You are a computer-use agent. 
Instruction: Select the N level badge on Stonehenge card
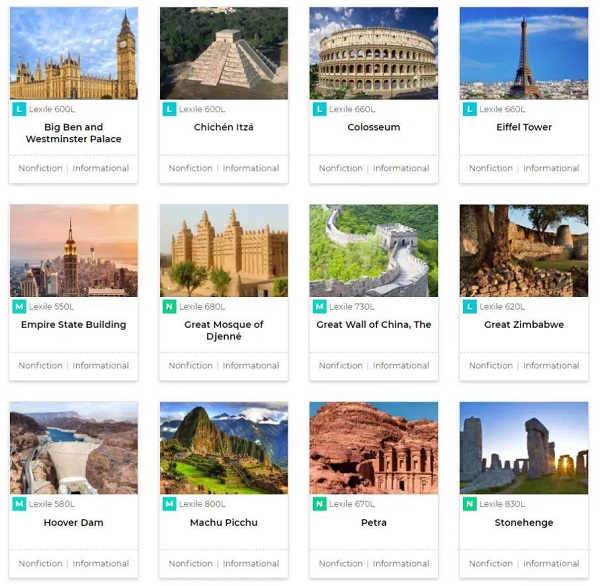470,504
